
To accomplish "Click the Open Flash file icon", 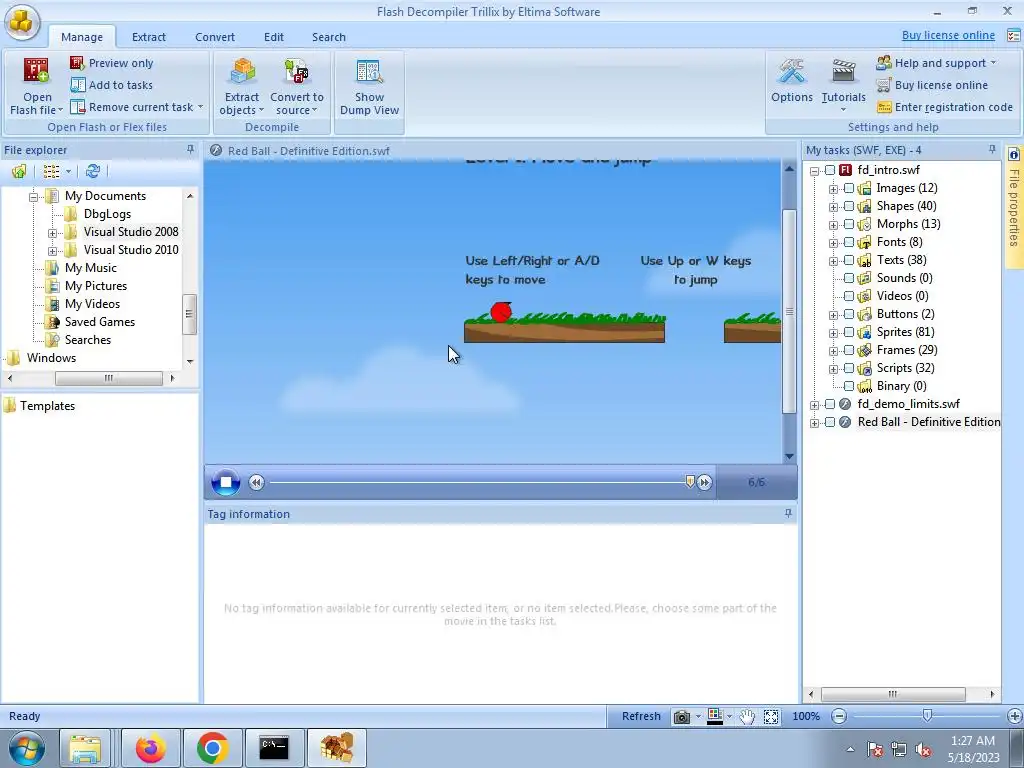I will click(36, 71).
